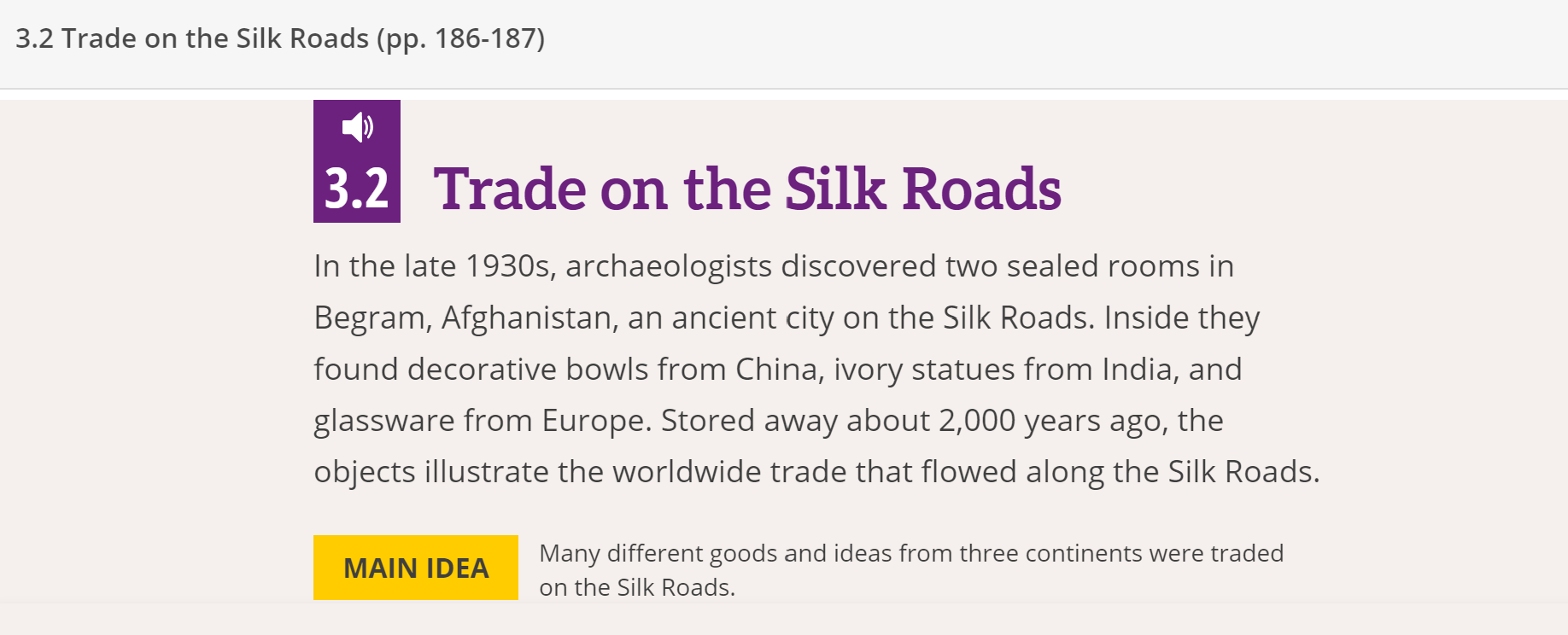Click the word "Begram" in the paragraph
Screen dimensions: 1568x635
tap(370, 318)
